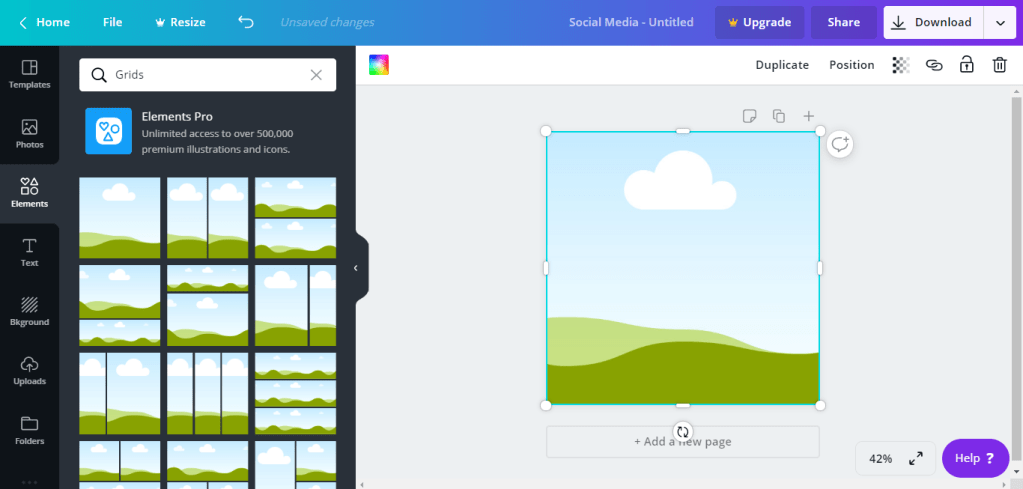Duplicate page using the copy icon
Screen dimensions: 1023x489
pyautogui.click(x=779, y=116)
